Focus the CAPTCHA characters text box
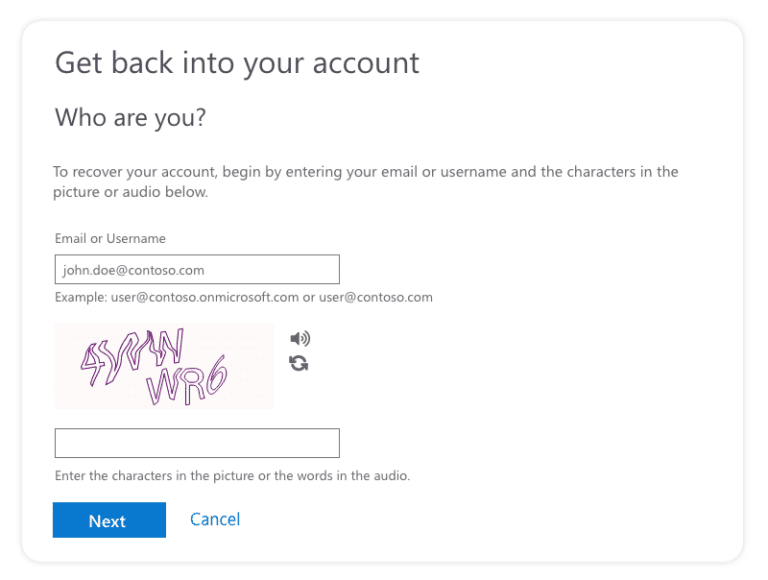The width and height of the screenshot is (768, 580). click(197, 443)
